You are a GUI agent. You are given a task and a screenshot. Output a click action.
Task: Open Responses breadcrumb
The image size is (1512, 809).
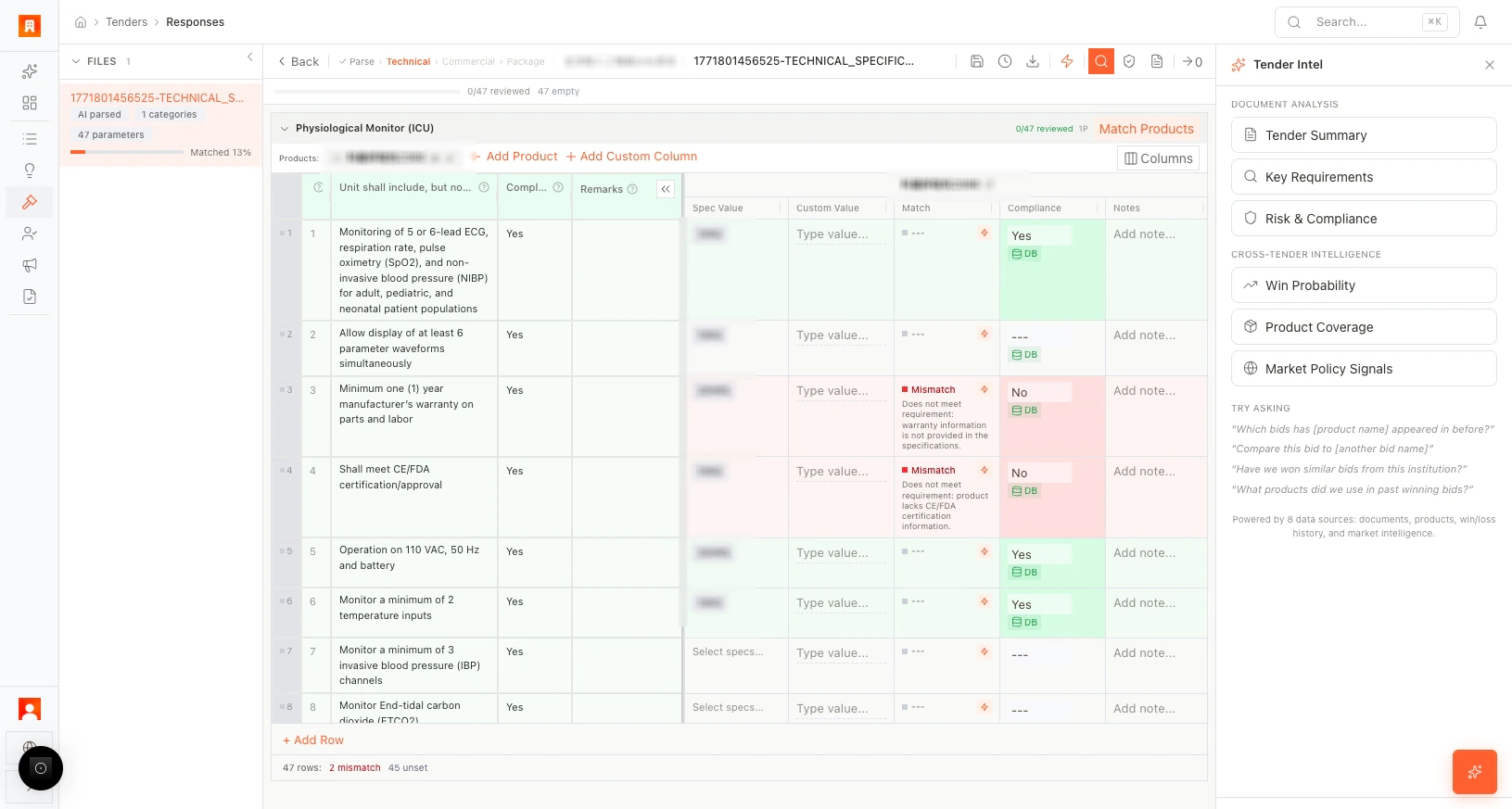[x=195, y=22]
